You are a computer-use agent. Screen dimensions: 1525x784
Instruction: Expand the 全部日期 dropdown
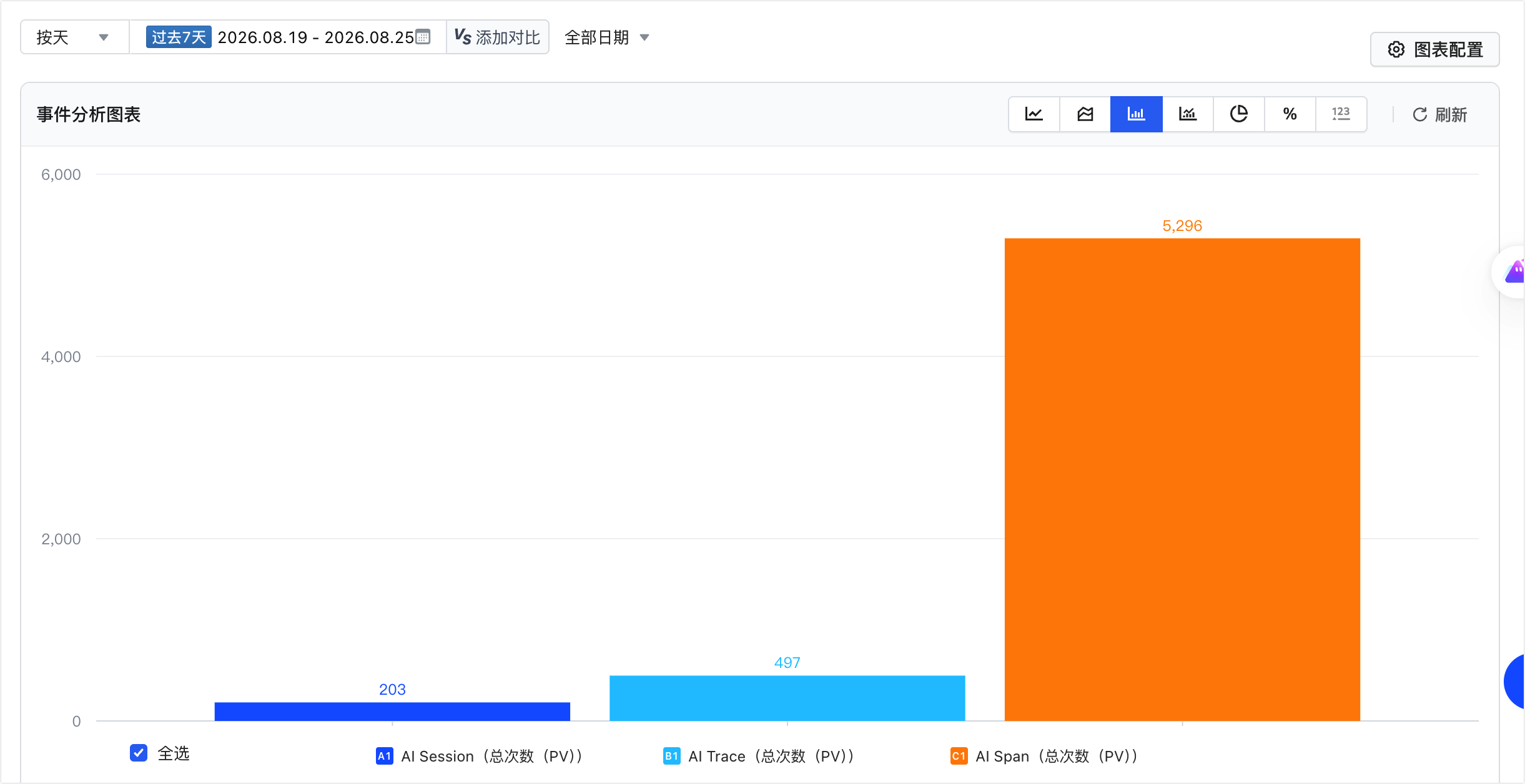pyautogui.click(x=607, y=37)
